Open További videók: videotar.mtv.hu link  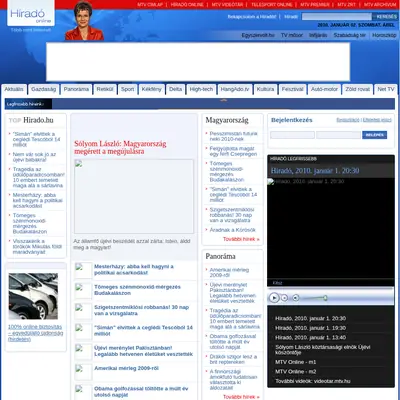[x=313, y=381]
